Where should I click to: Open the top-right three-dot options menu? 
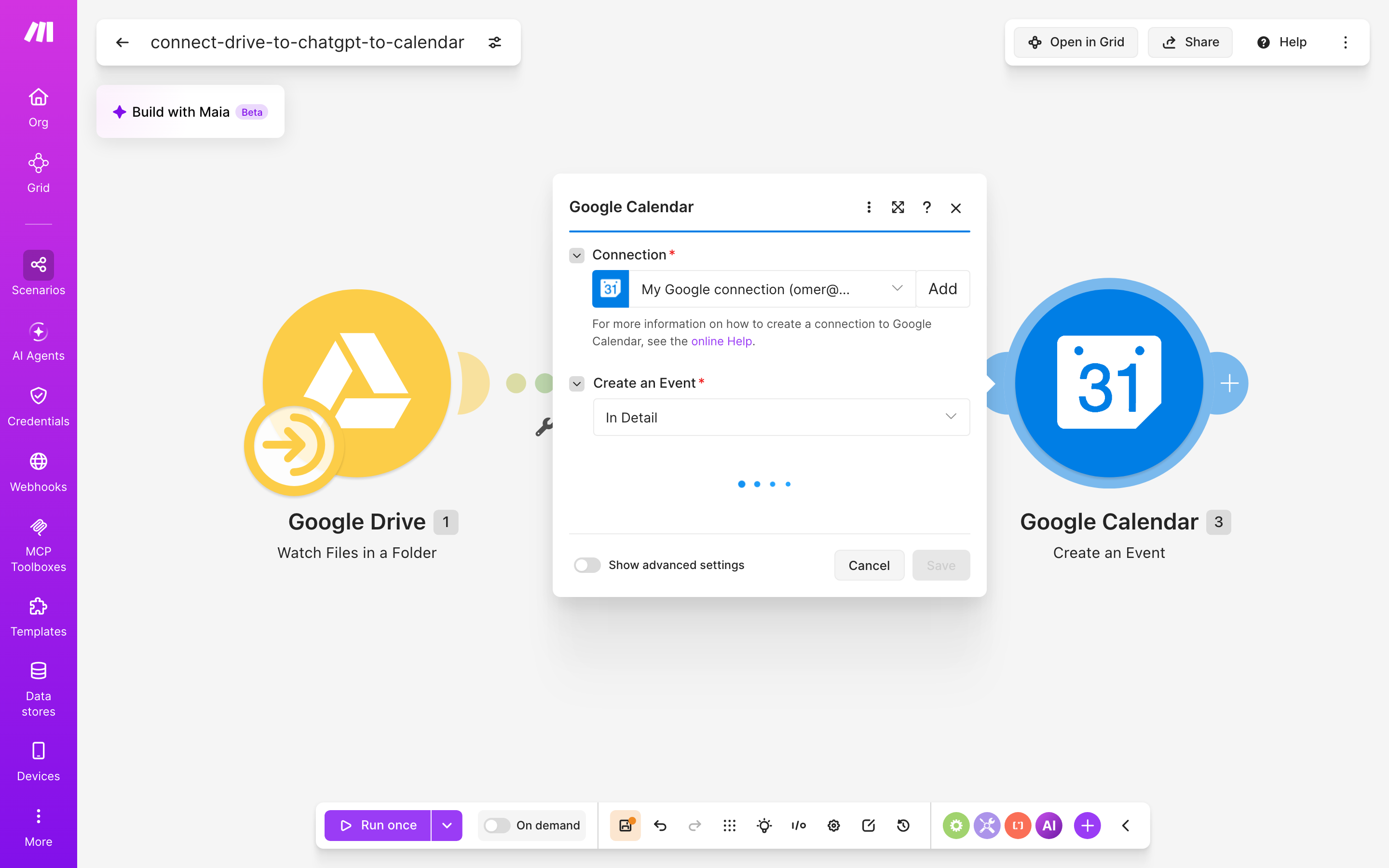tap(1346, 42)
